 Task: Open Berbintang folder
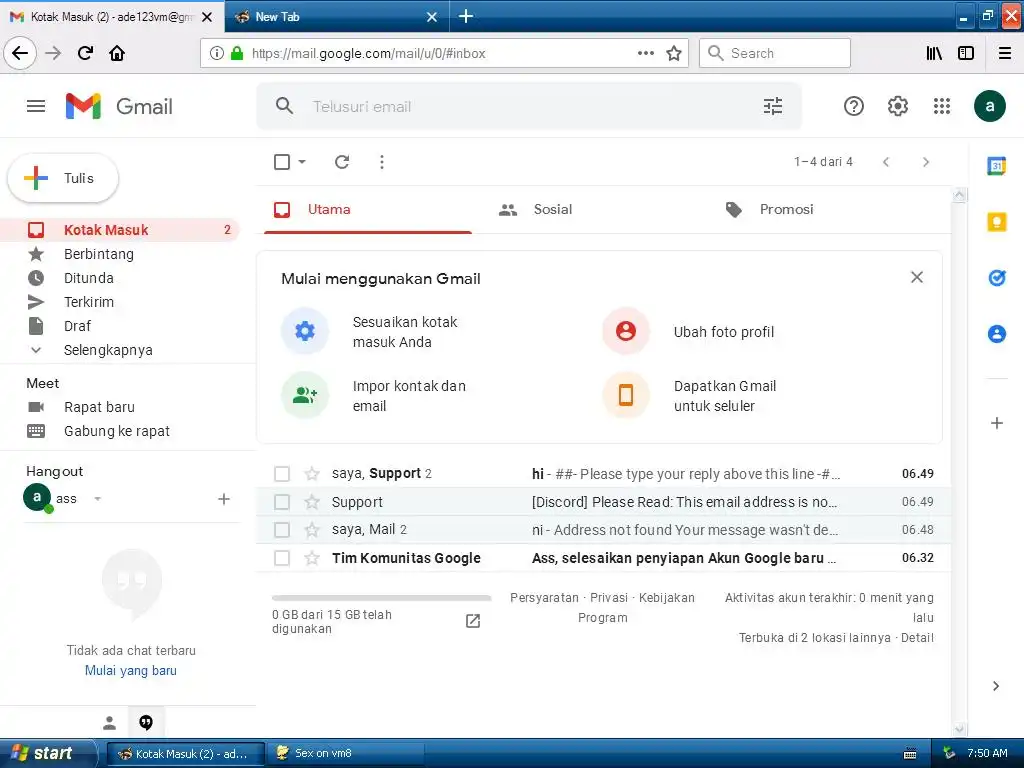(x=98, y=254)
